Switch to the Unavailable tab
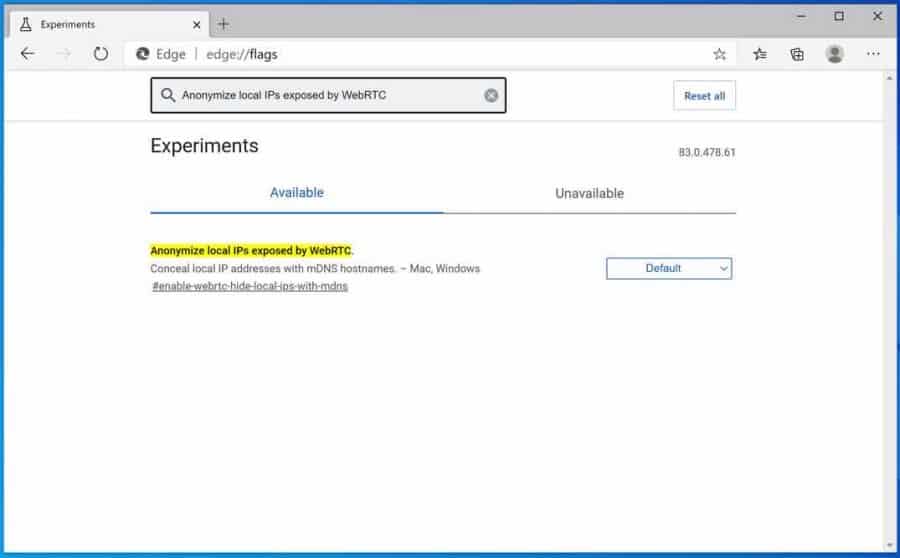900x558 pixels. point(589,193)
